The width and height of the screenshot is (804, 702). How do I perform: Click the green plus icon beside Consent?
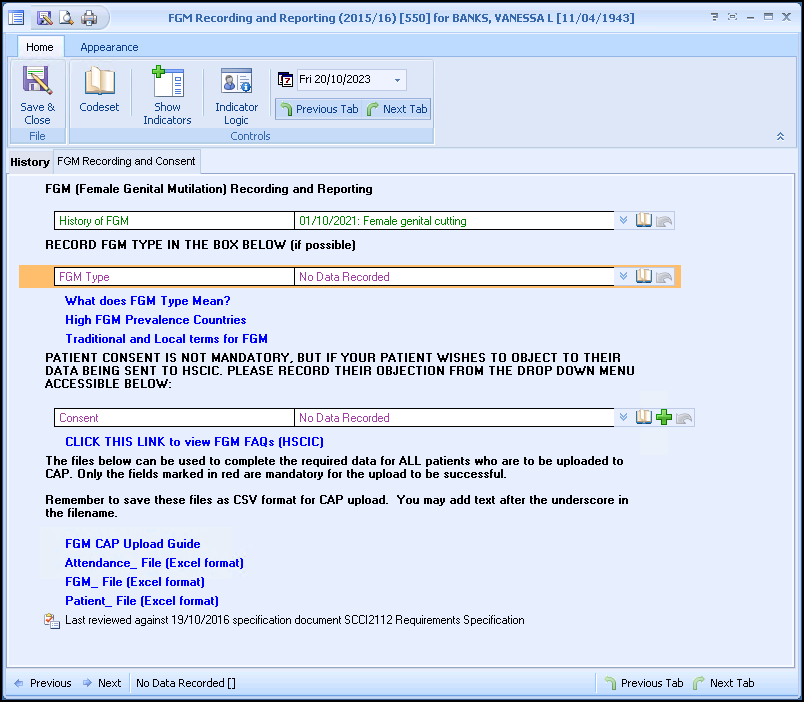tap(664, 417)
